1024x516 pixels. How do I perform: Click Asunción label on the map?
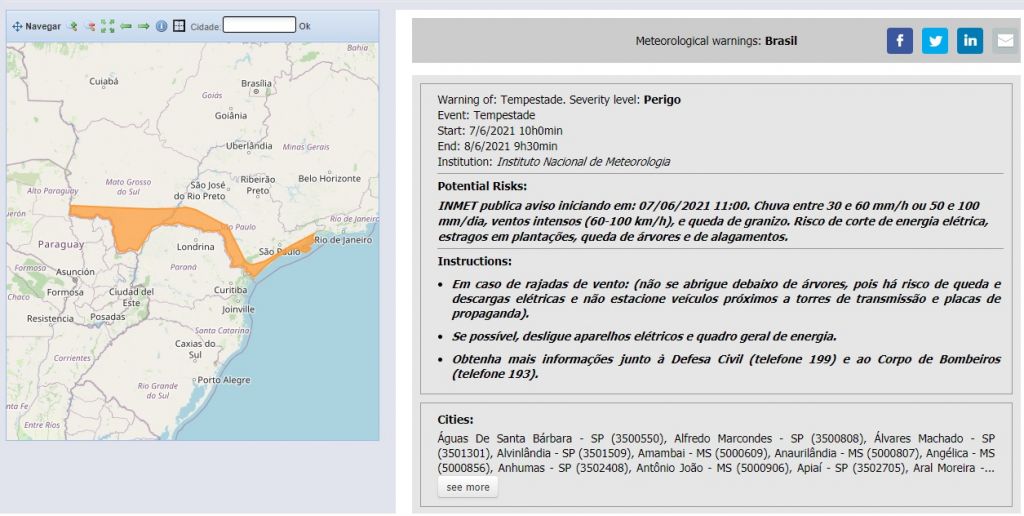tap(75, 272)
